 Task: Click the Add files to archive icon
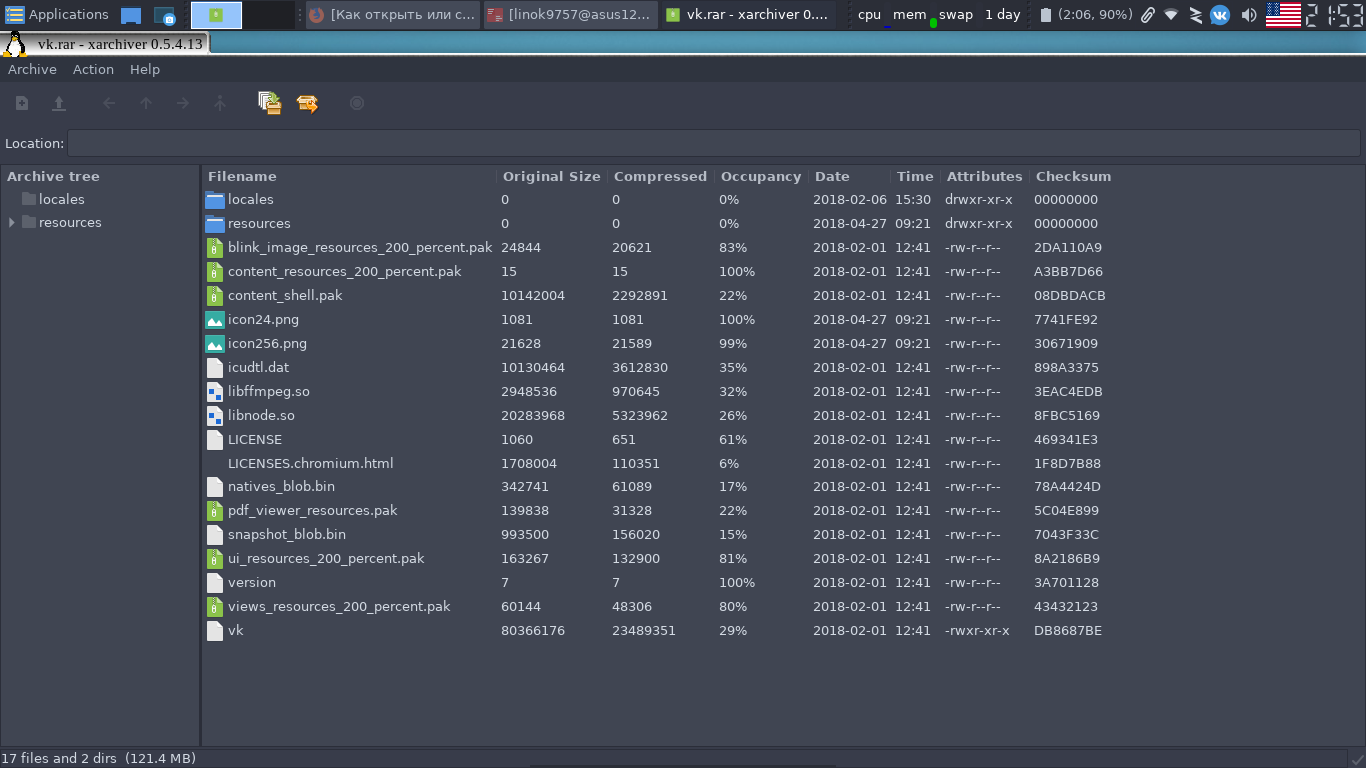(269, 103)
